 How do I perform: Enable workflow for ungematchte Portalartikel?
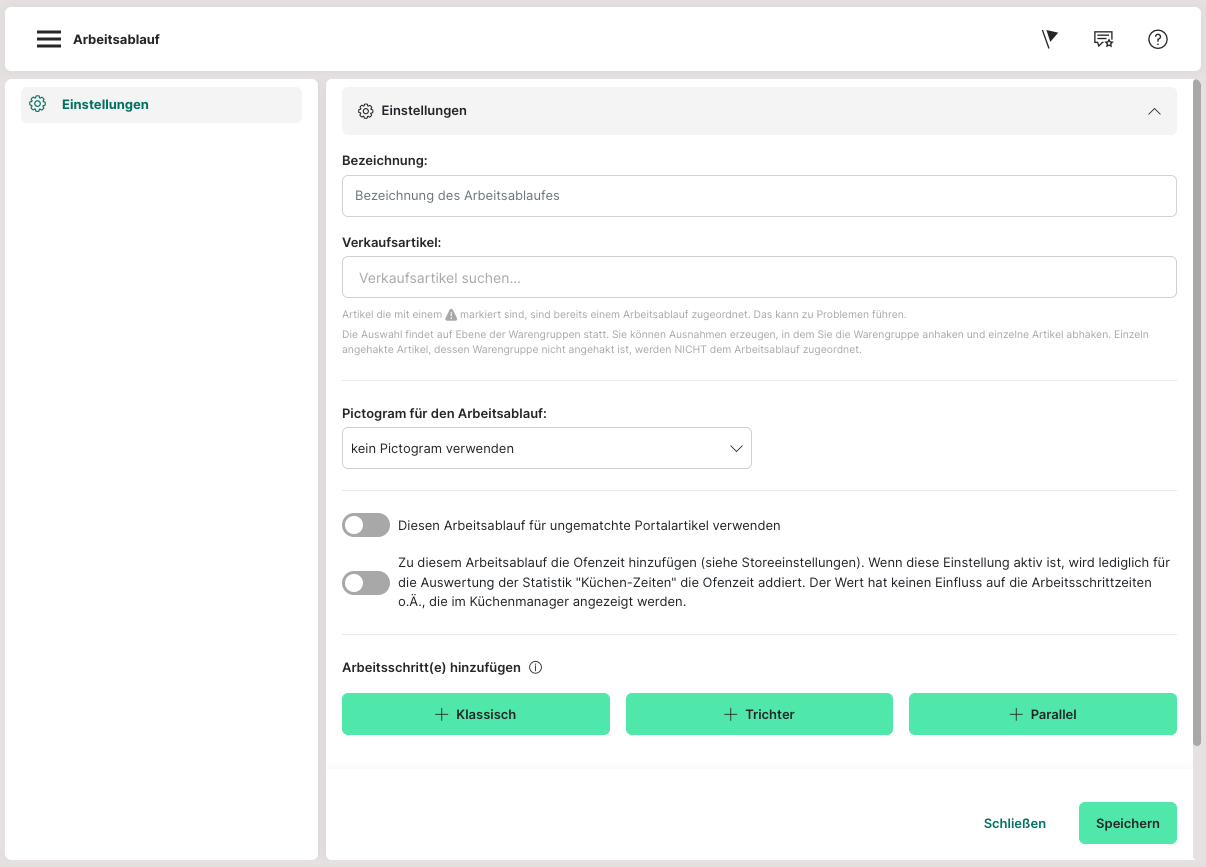[x=366, y=525]
